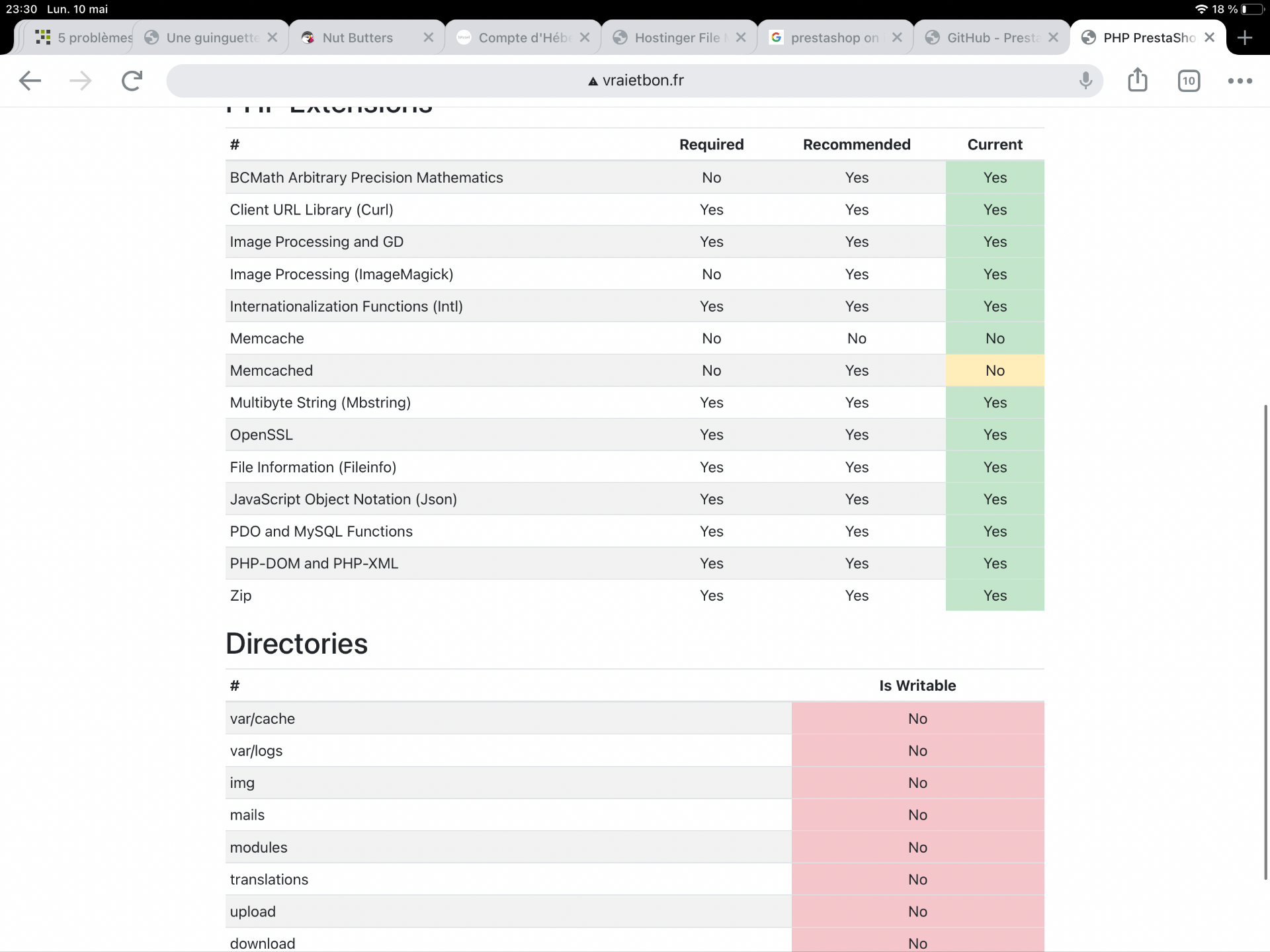Click the Directories heading

click(296, 643)
